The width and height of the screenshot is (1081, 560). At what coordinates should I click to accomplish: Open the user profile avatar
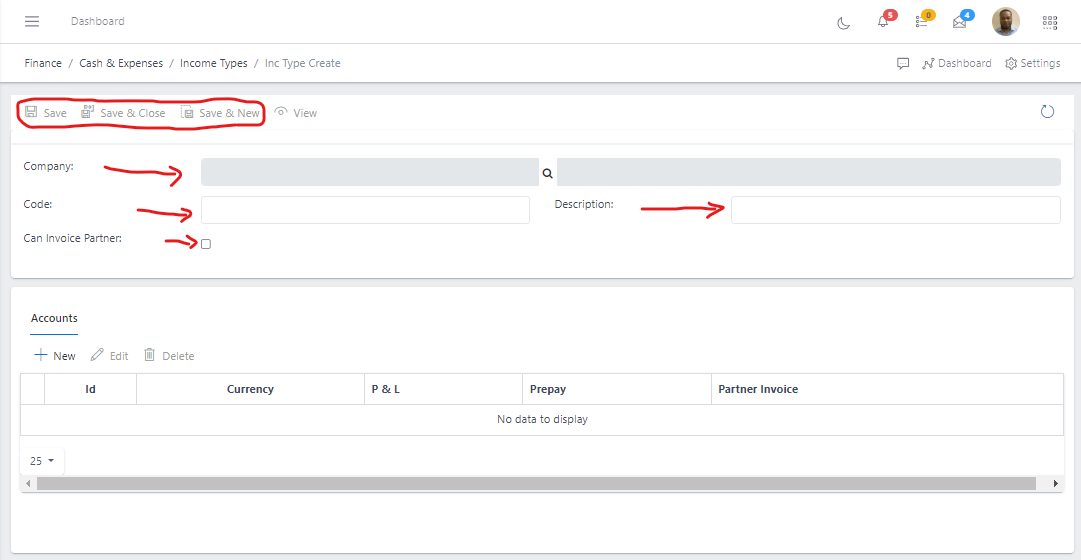tap(1005, 21)
